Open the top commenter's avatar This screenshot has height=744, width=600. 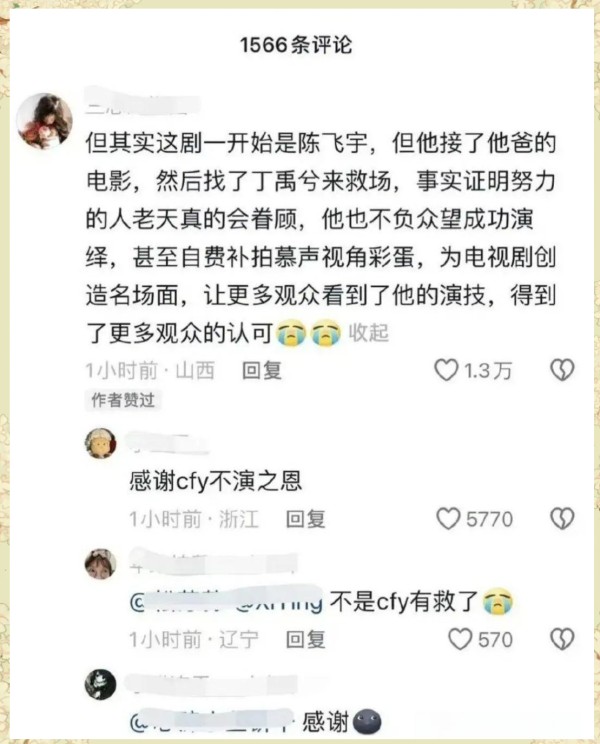[44, 121]
